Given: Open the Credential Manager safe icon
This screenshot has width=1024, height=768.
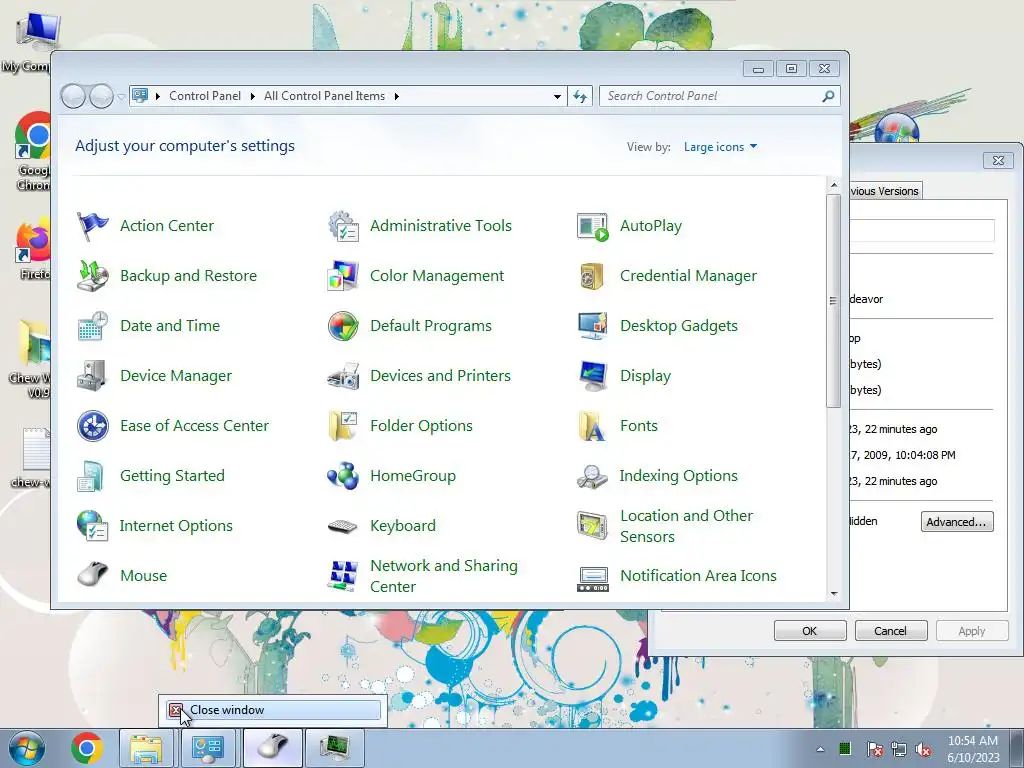Looking at the screenshot, I should [x=593, y=276].
